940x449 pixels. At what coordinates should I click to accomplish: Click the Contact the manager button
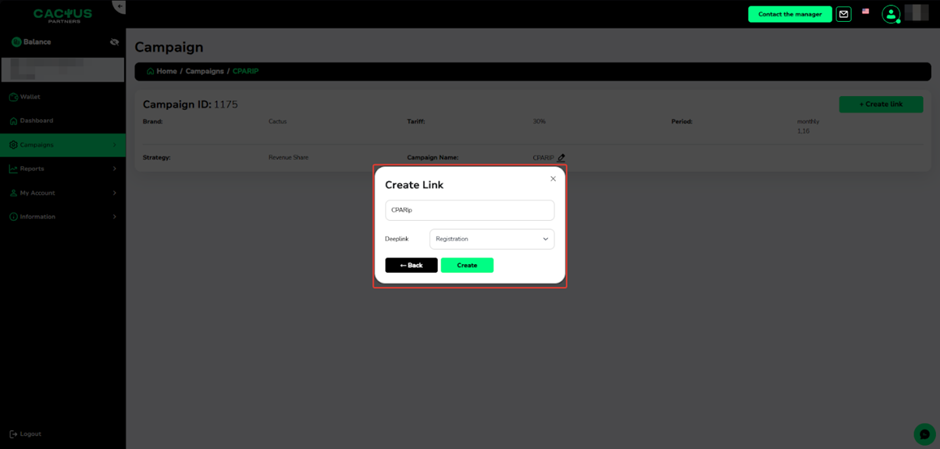(789, 14)
